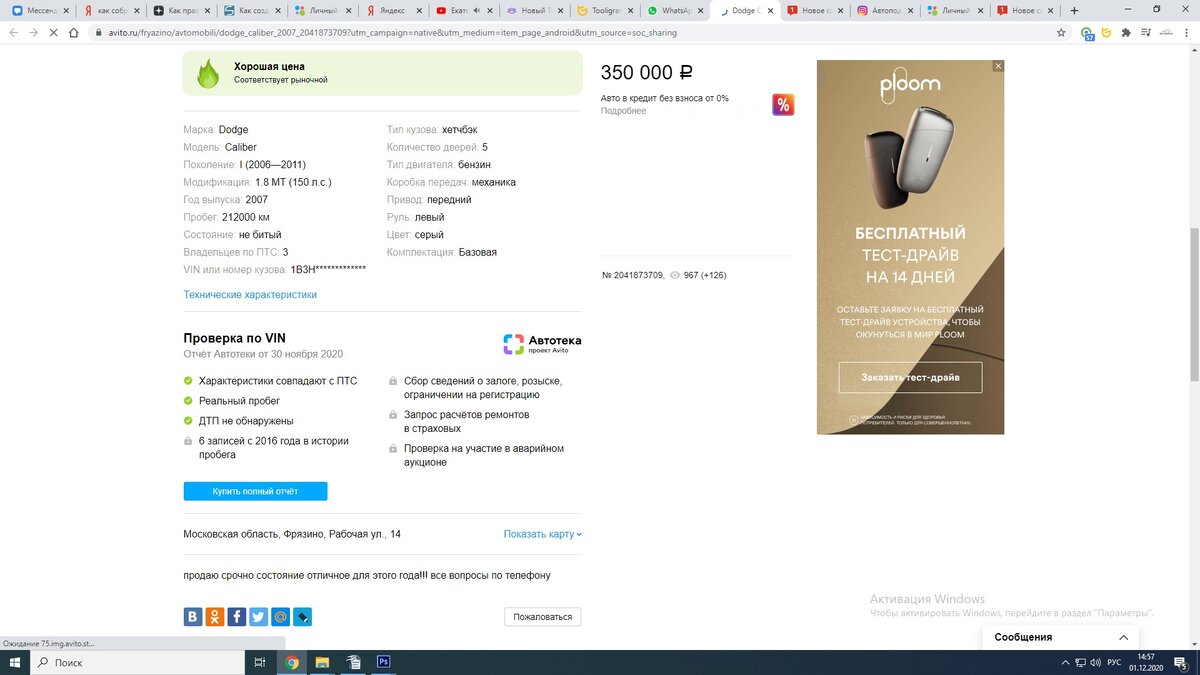Go forward to the next page
The height and width of the screenshot is (675, 1200).
[33, 32]
